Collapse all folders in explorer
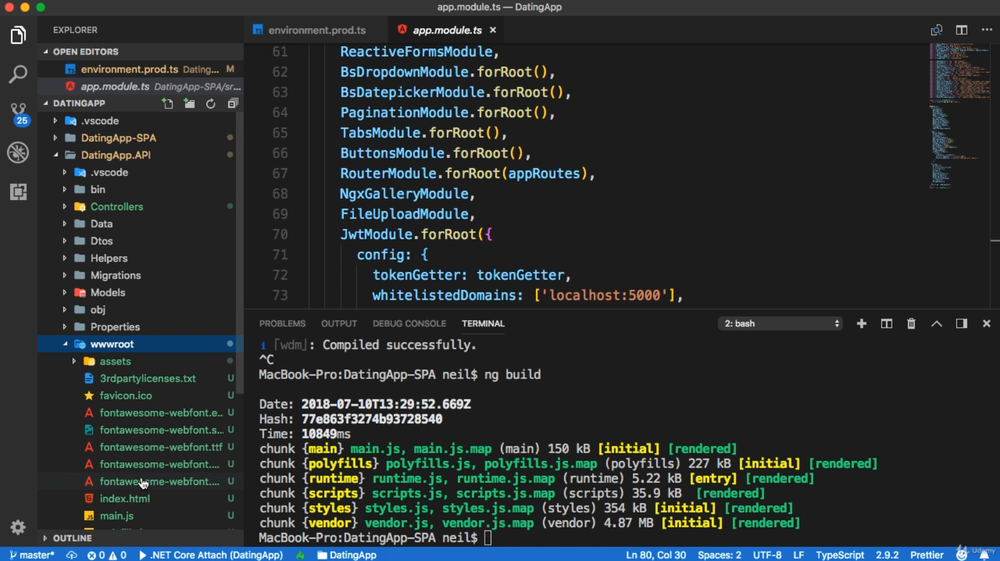 pyautogui.click(x=233, y=103)
